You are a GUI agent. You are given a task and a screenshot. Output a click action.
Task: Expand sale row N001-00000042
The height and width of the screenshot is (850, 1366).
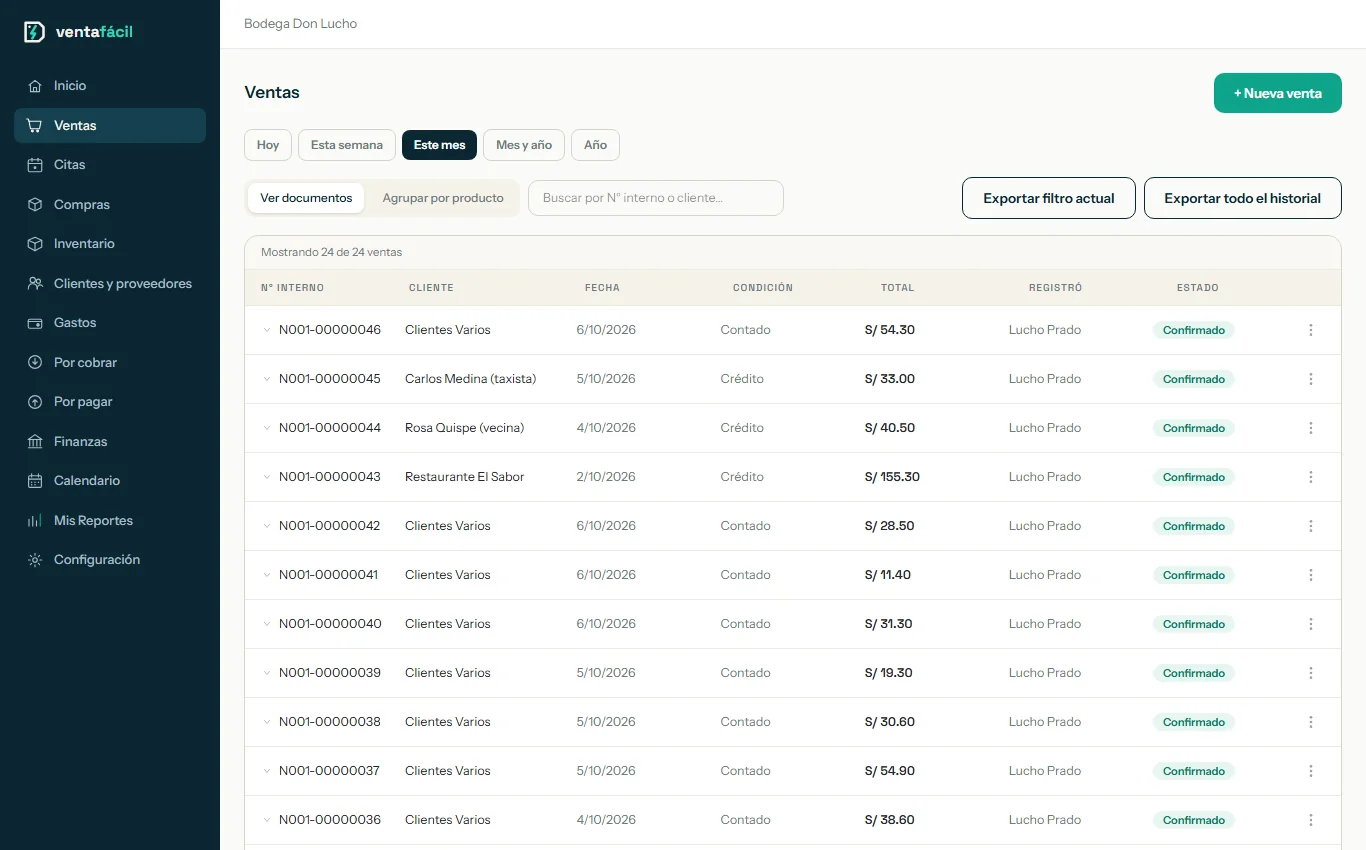pos(267,526)
